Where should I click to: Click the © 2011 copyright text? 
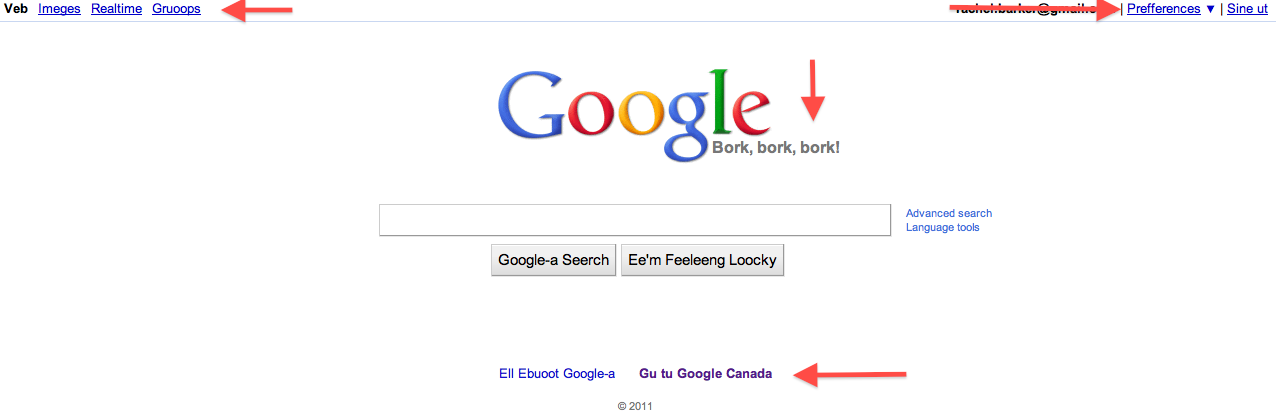pyautogui.click(x=635, y=407)
